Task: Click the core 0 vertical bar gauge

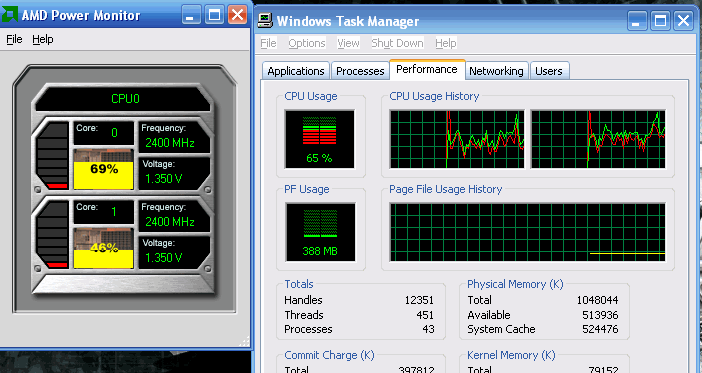Action: 52,155
